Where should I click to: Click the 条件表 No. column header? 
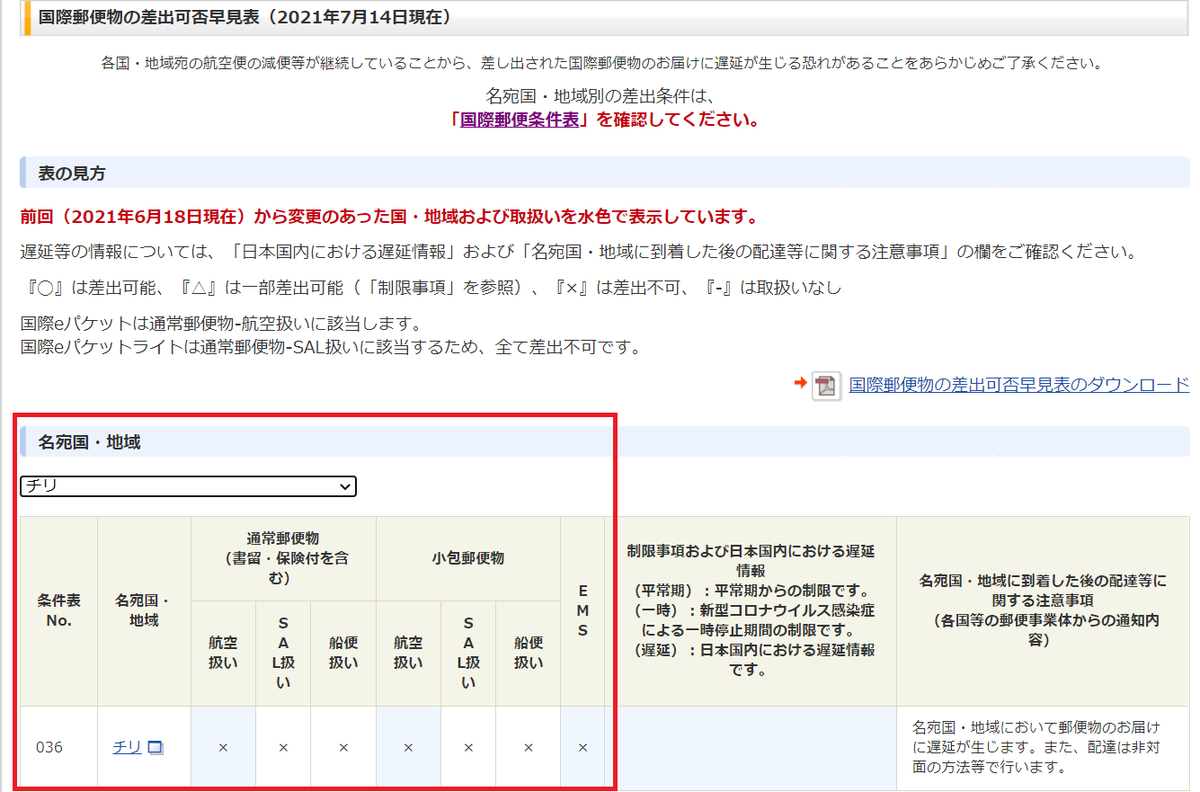click(x=58, y=611)
